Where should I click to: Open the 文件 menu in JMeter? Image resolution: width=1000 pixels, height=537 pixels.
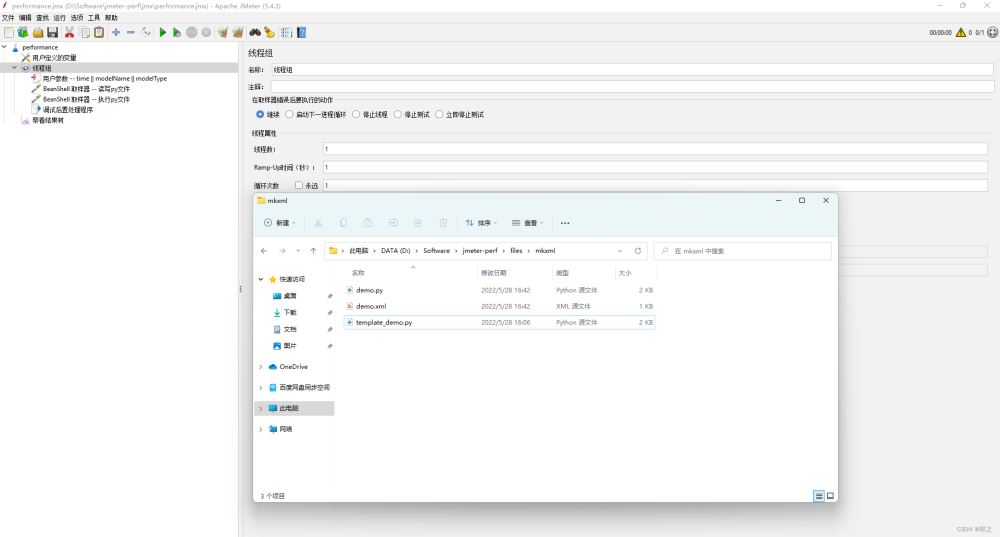point(8,18)
